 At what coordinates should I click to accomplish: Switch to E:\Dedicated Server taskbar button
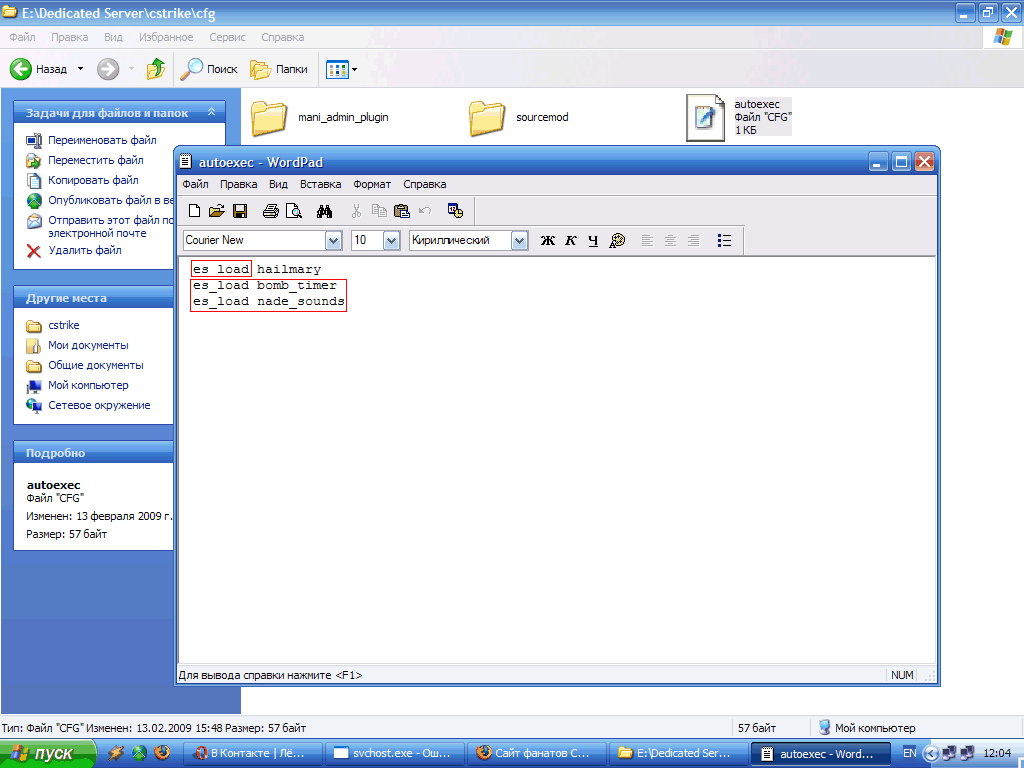(677, 754)
